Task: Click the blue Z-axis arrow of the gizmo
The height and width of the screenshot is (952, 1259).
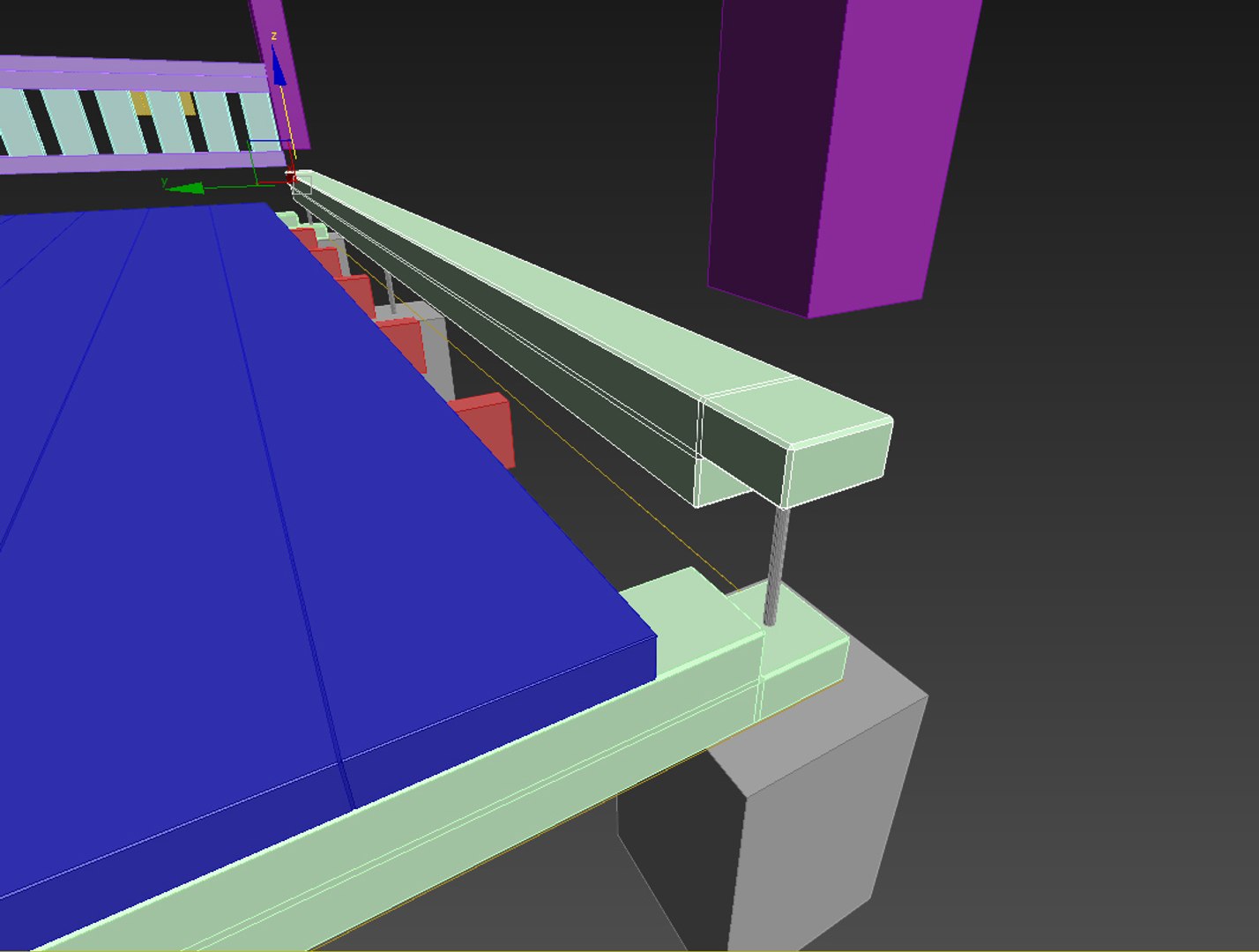Action: pos(279,67)
